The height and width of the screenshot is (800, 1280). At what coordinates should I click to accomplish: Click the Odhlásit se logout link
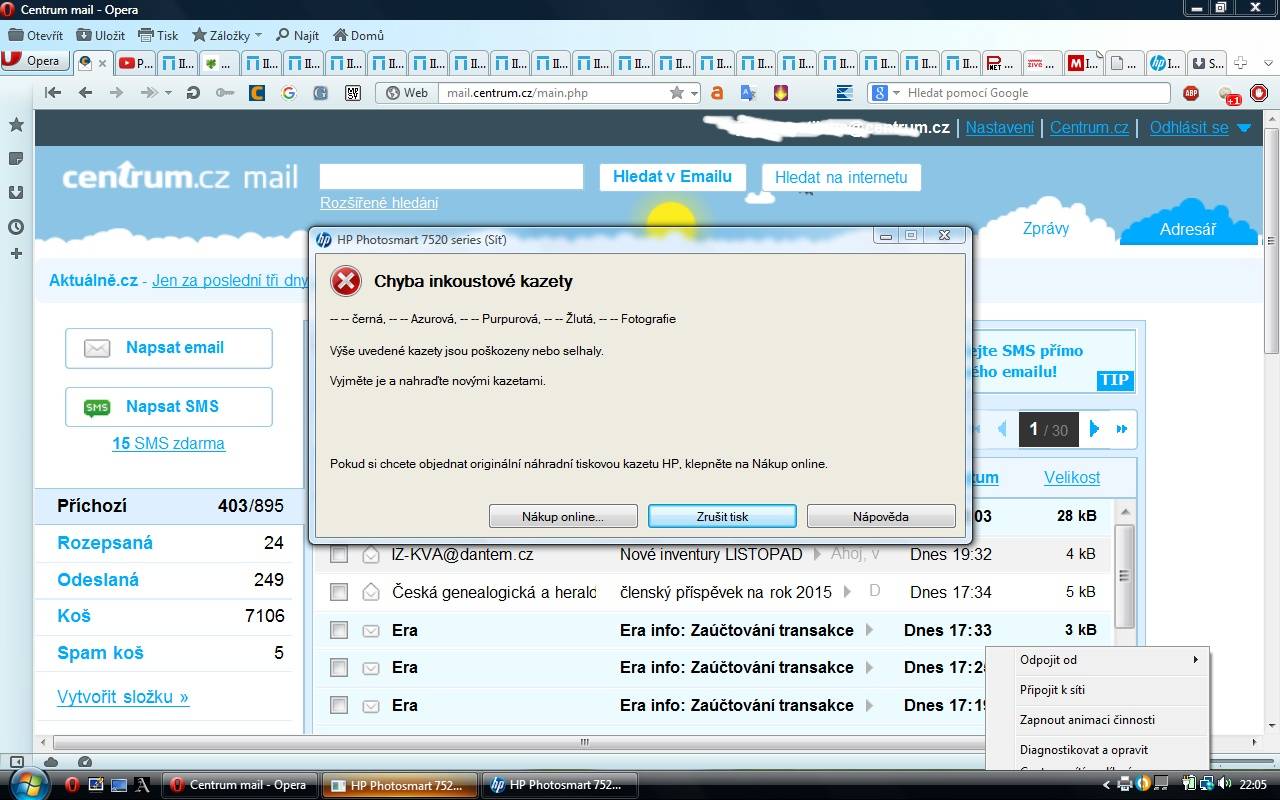click(1189, 128)
